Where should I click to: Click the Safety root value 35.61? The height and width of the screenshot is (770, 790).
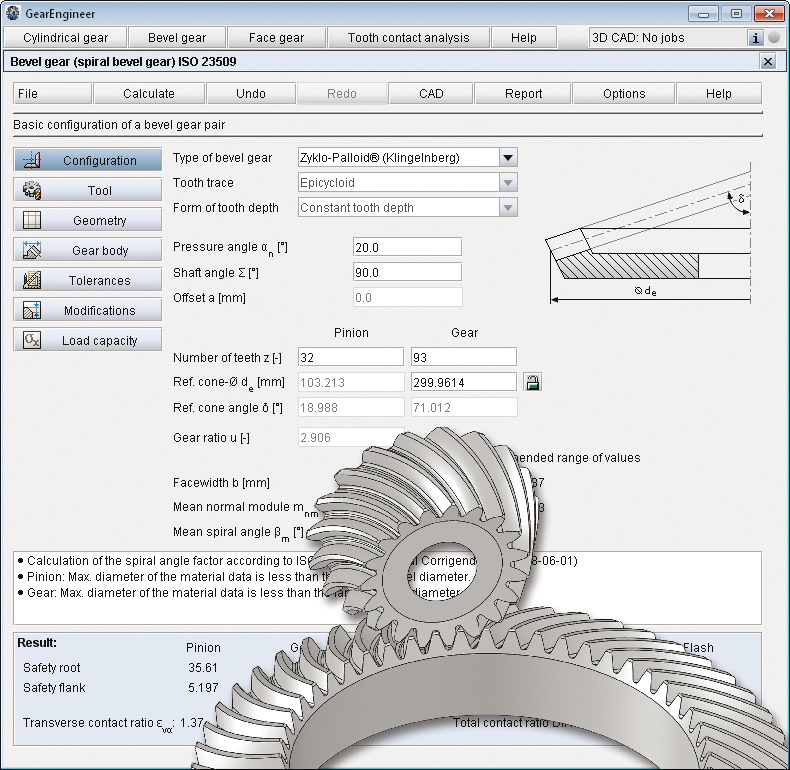click(x=203, y=668)
